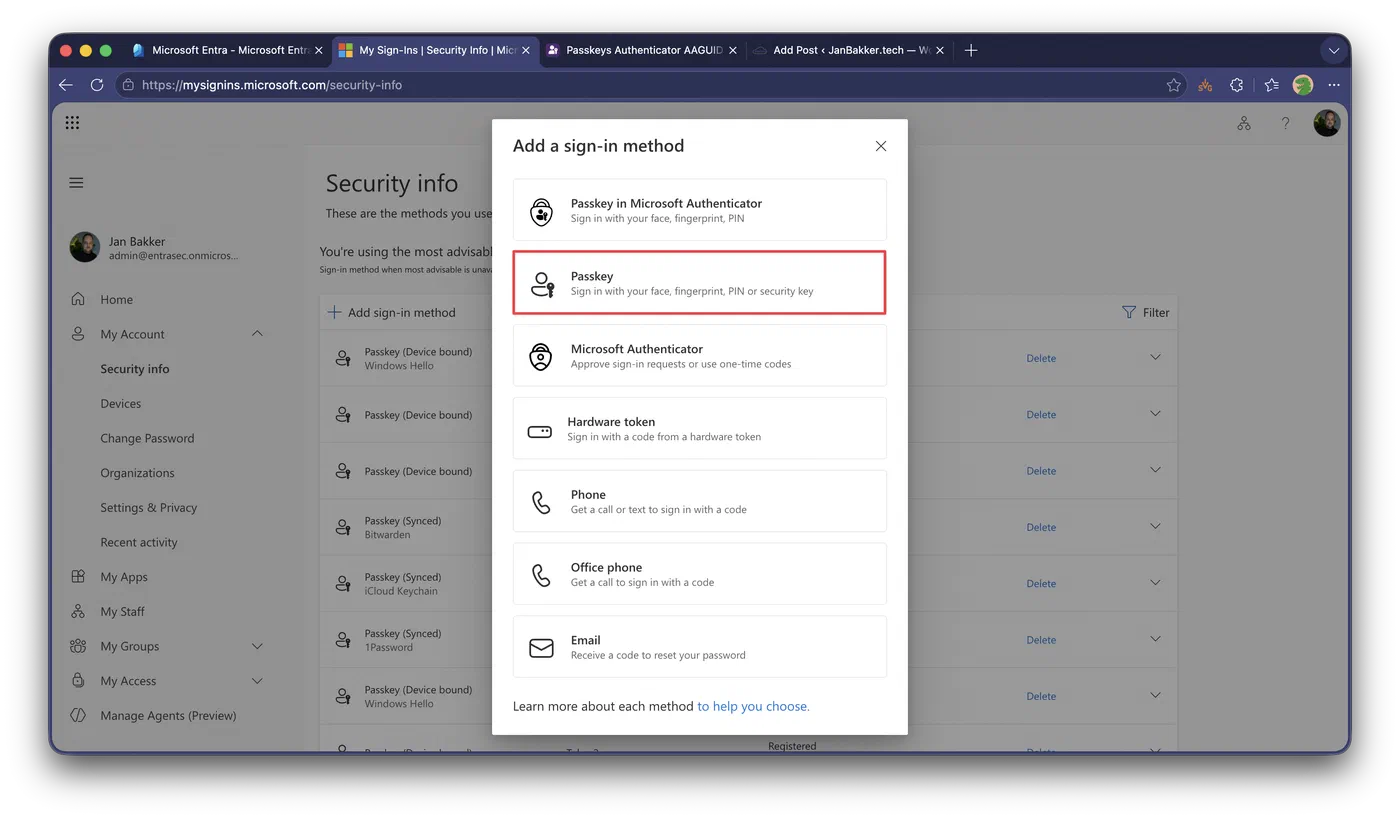This screenshot has width=1400, height=819.
Task: Switch to the Add Post JanBakker.tech tab
Action: point(849,50)
